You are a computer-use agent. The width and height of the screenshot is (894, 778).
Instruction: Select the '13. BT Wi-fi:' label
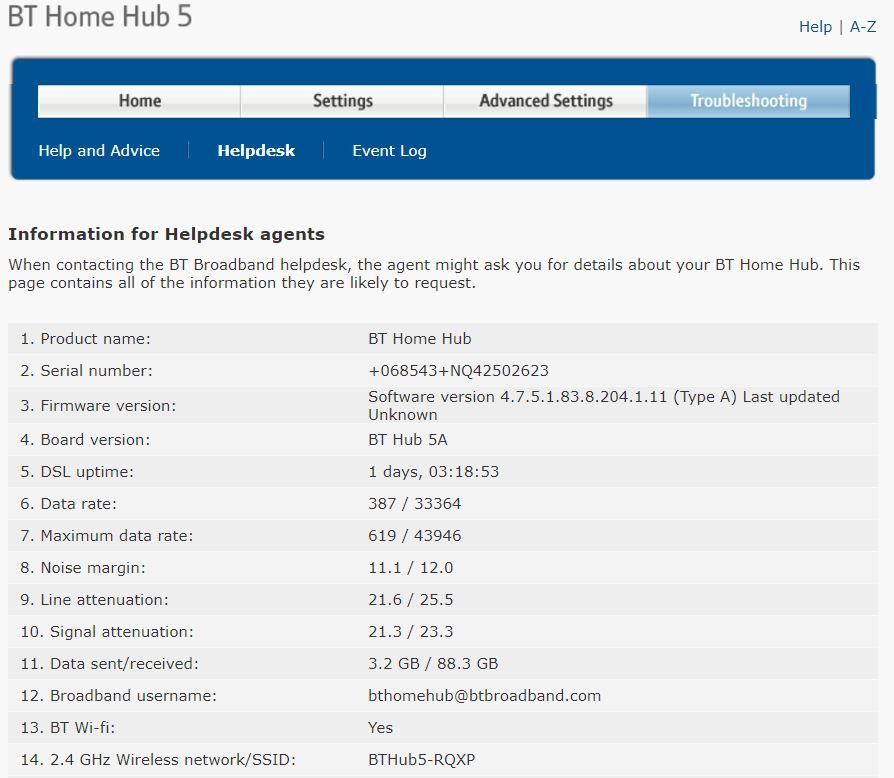68,727
